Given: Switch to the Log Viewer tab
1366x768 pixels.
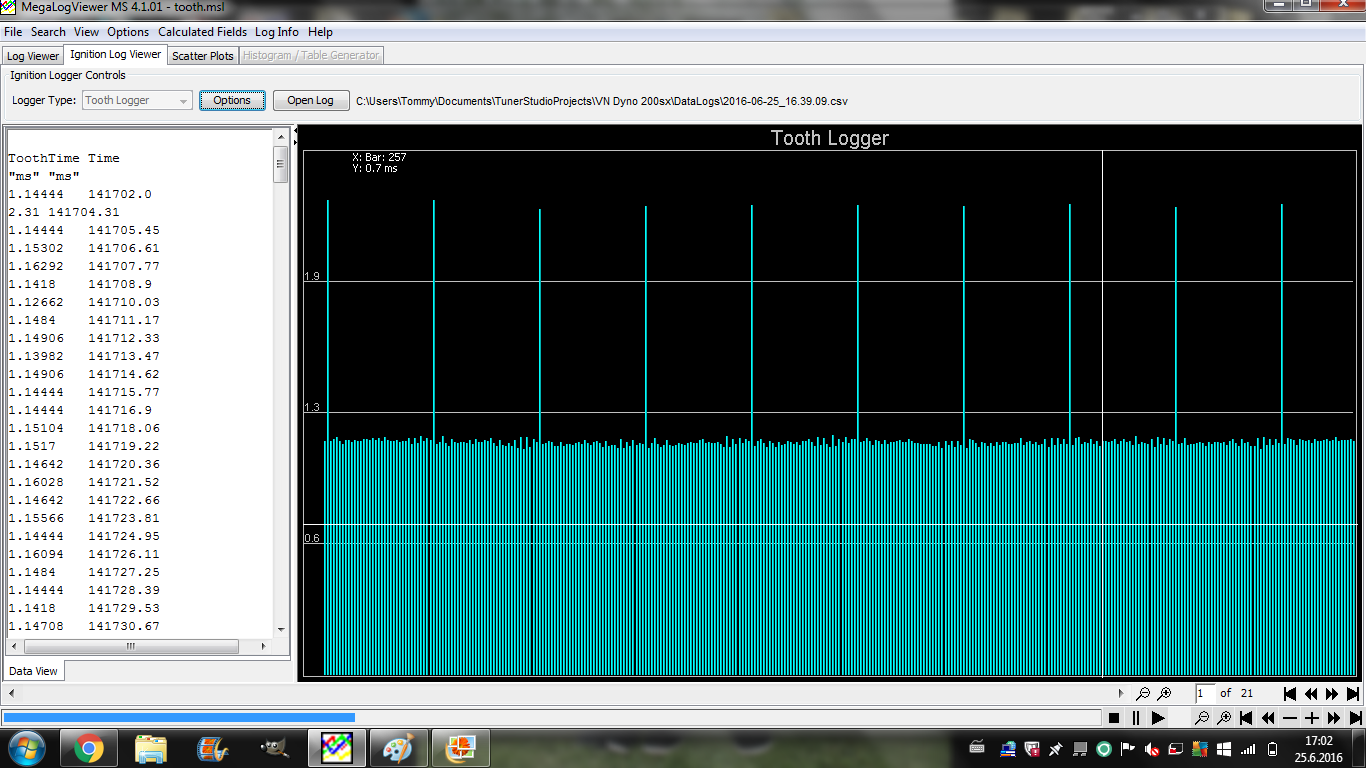Looking at the screenshot, I should click(33, 56).
